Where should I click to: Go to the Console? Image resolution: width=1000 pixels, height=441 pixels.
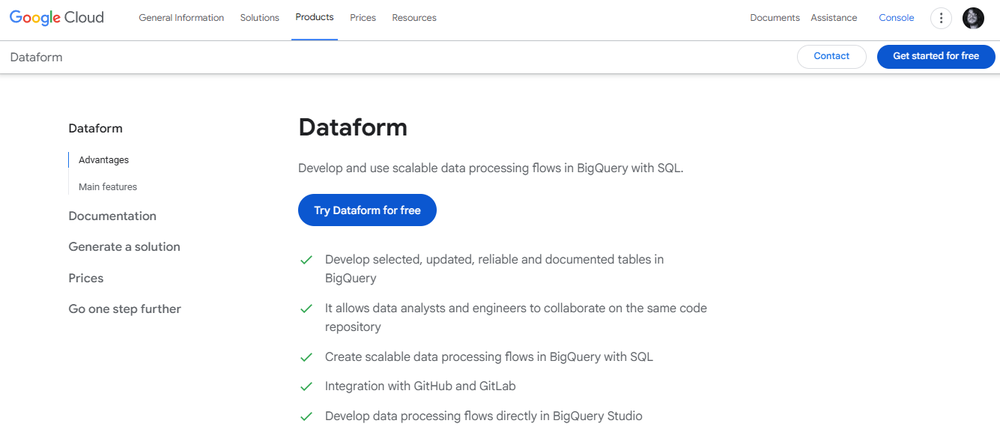(x=896, y=18)
